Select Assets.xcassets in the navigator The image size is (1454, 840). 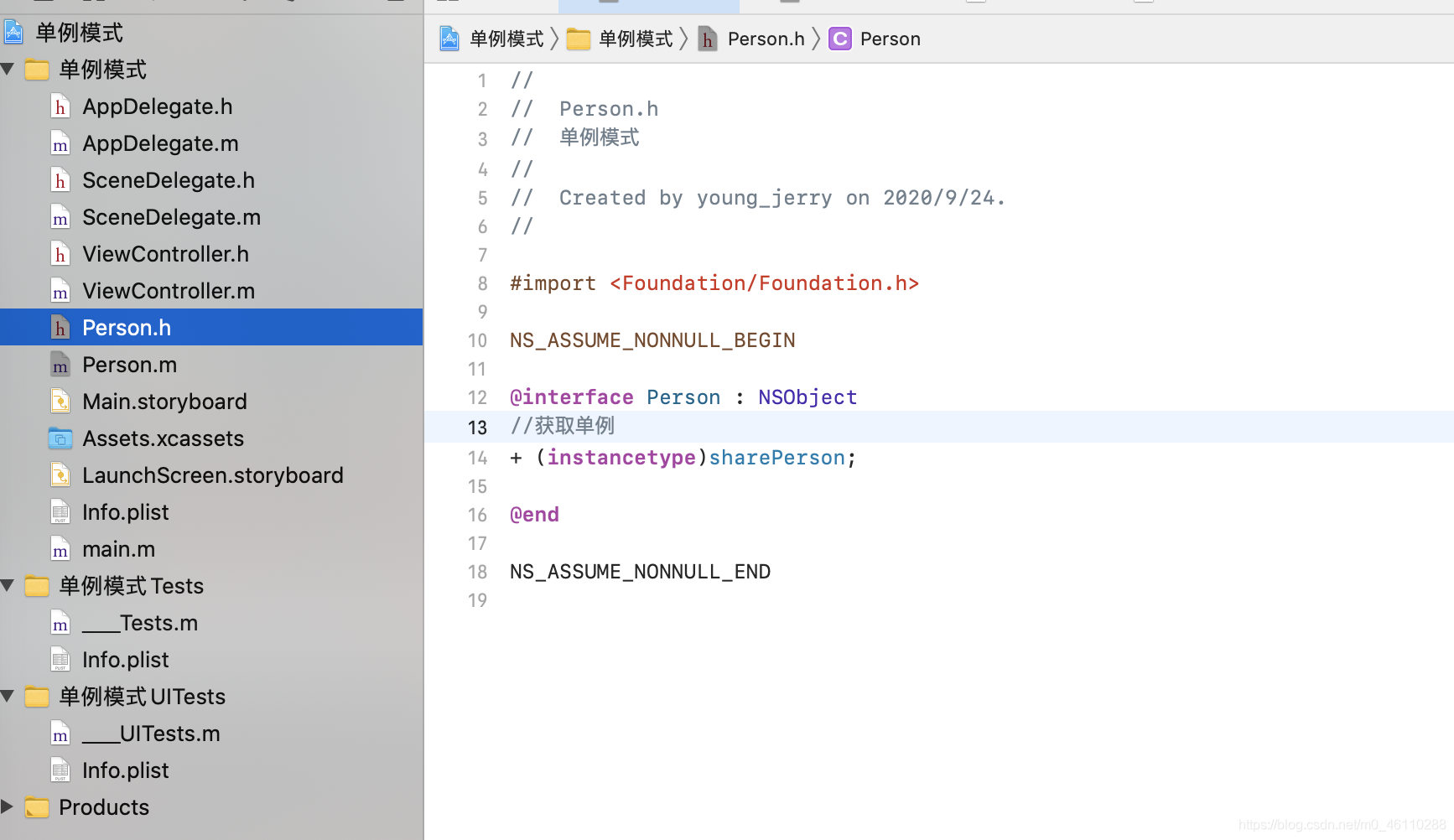click(211, 438)
